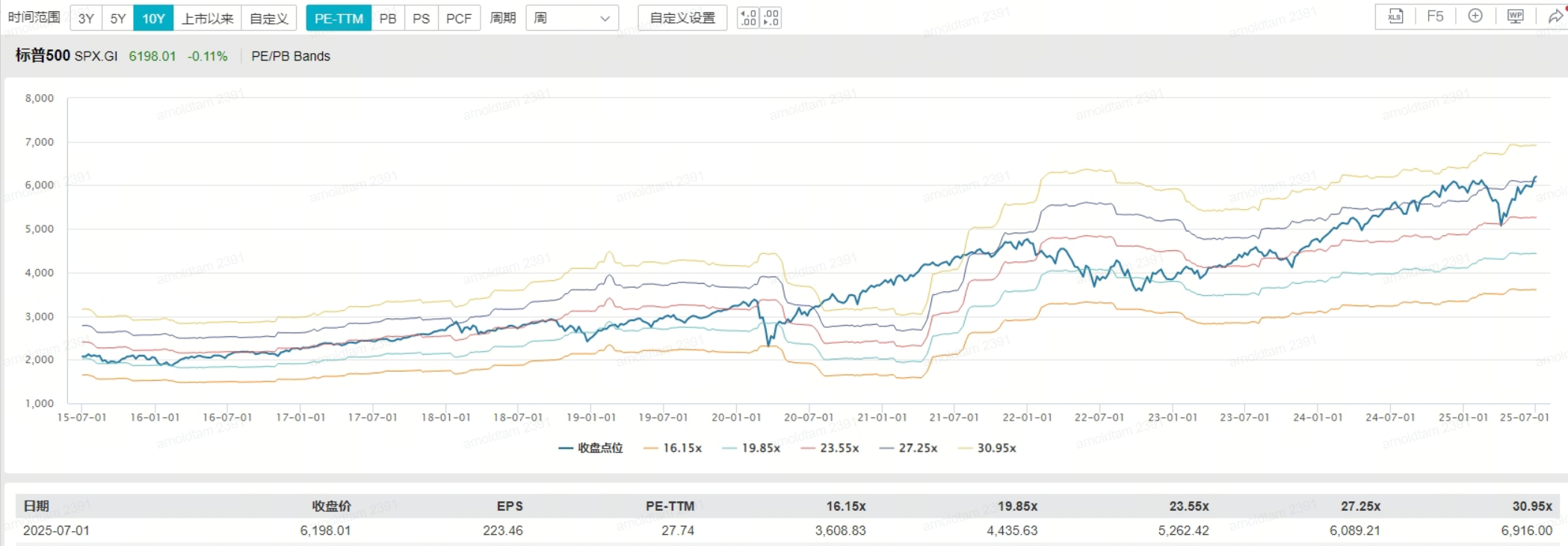Choose the 自定义 custom time range
The width and height of the screenshot is (1568, 546).
[x=269, y=18]
